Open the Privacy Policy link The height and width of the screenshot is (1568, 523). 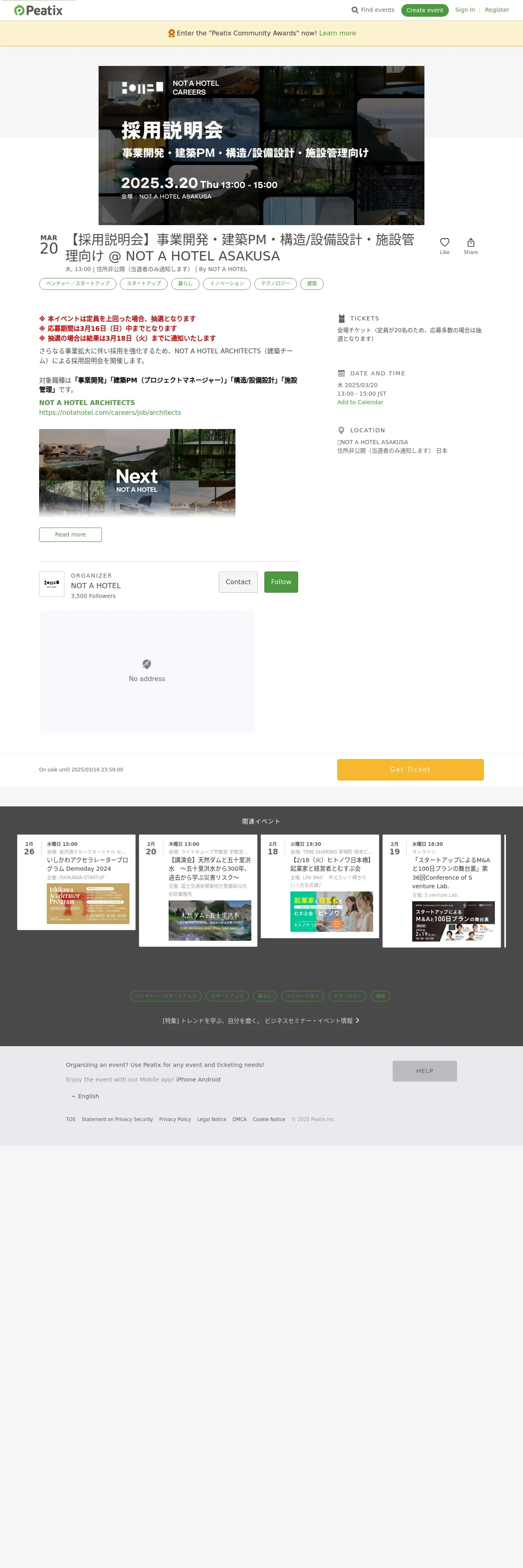point(175,1119)
